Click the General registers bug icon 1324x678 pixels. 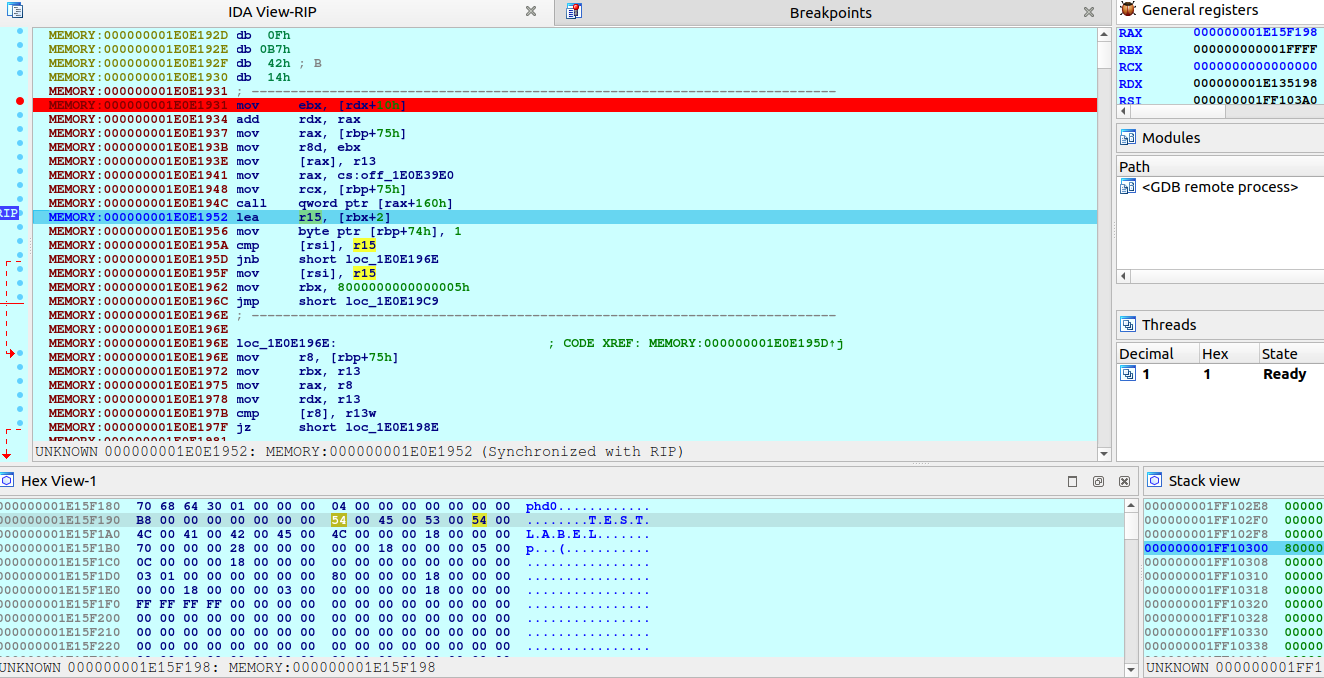click(1128, 10)
